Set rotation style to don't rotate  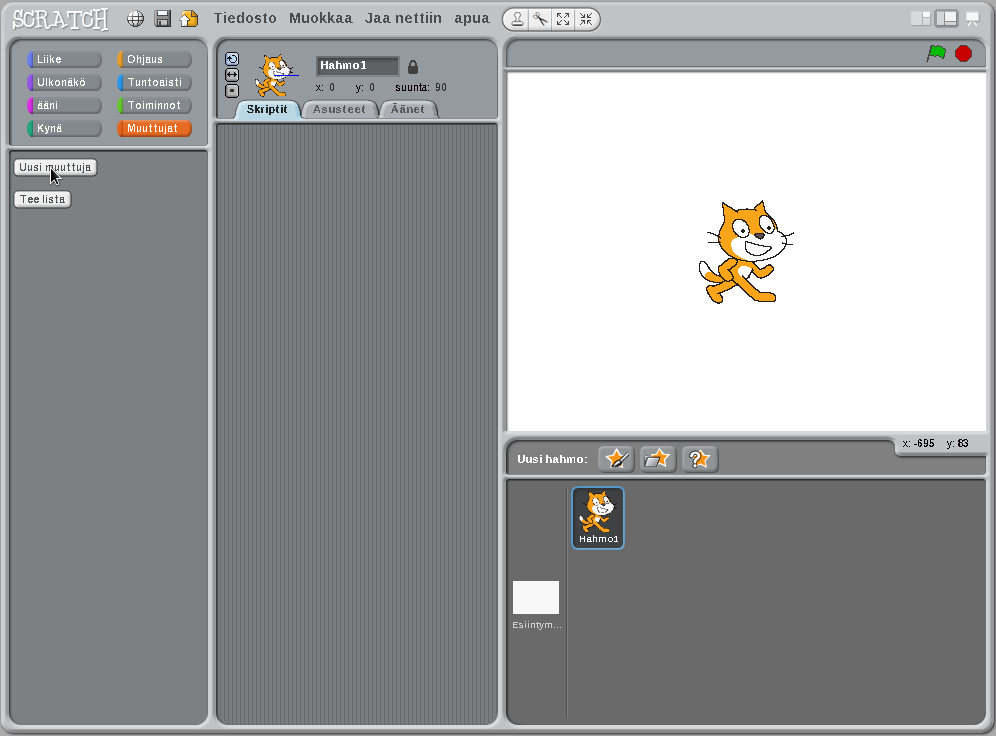[232, 91]
